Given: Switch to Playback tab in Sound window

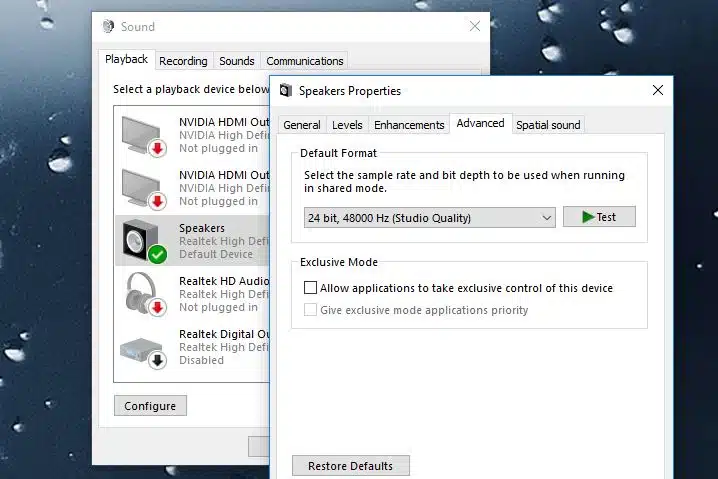Looking at the screenshot, I should click(x=126, y=60).
